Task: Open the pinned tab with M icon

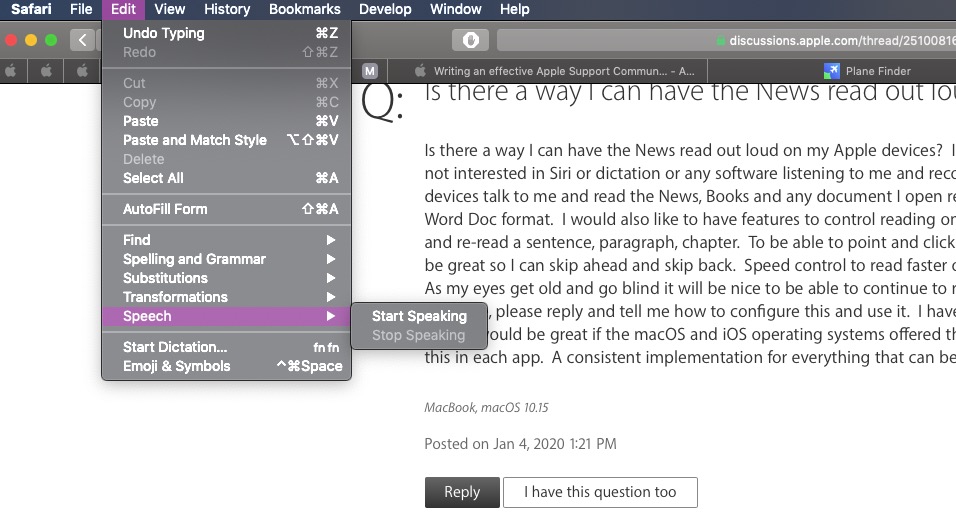Action: (369, 71)
